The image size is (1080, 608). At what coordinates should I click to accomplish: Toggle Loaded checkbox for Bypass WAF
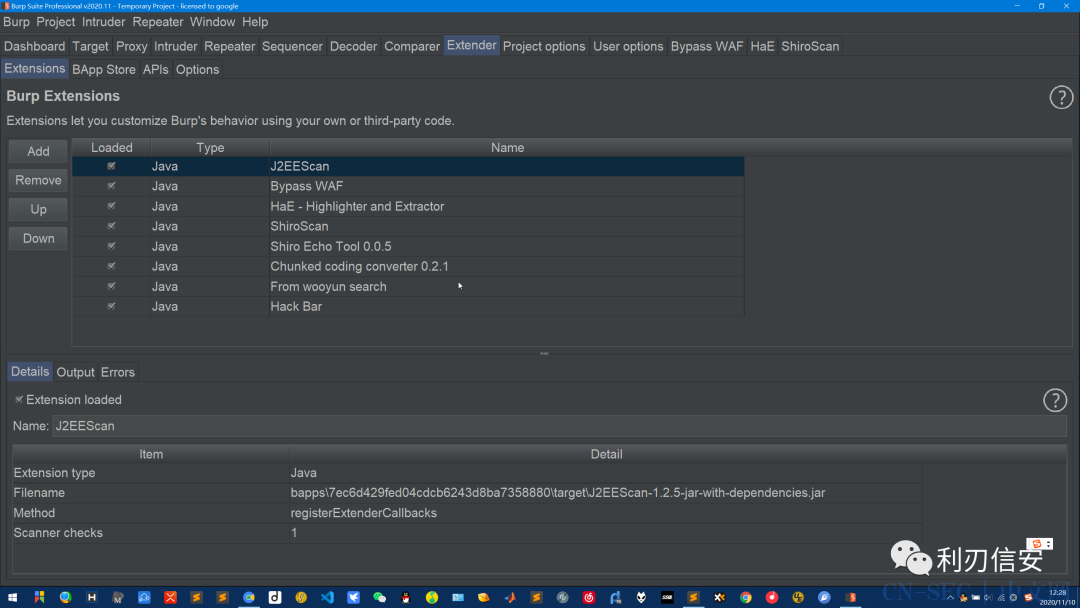[x=112, y=186]
